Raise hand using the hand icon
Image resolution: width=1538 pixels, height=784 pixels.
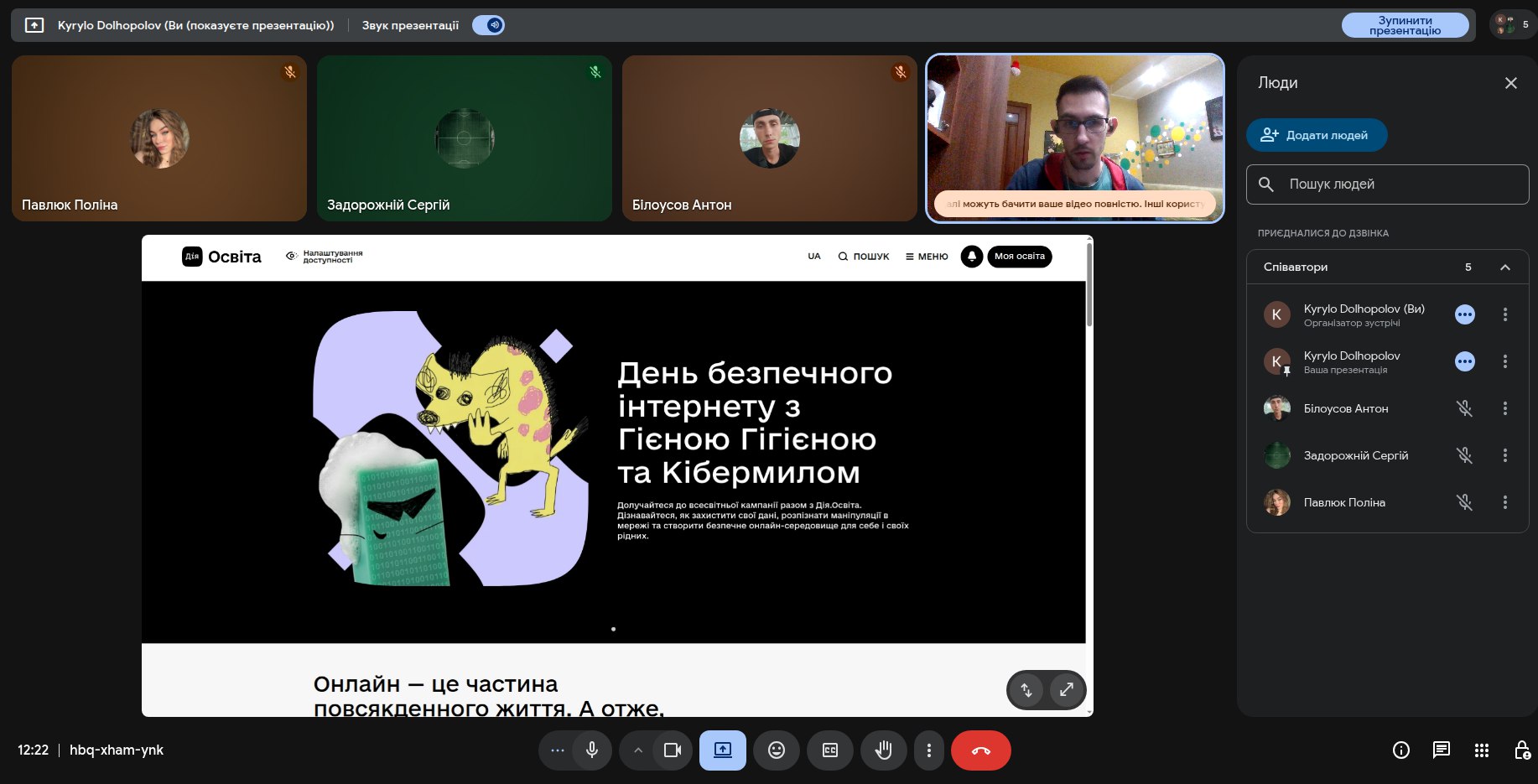(x=883, y=750)
